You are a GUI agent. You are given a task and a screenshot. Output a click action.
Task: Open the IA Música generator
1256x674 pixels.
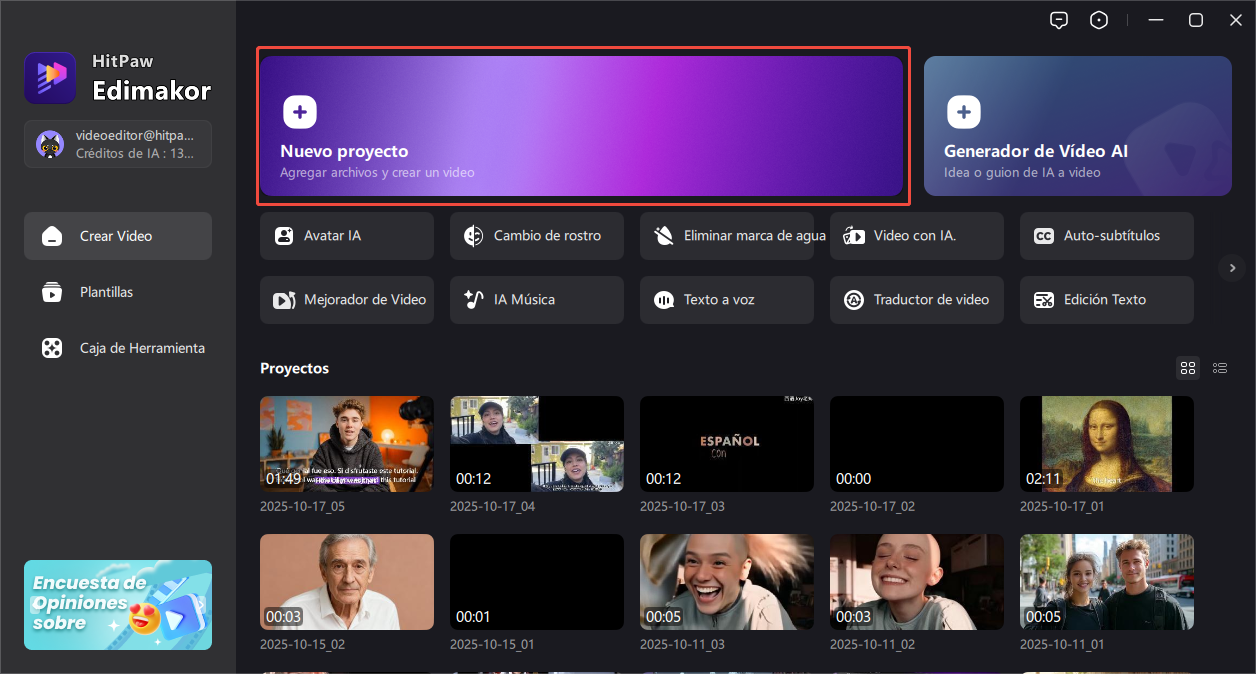pyautogui.click(x=536, y=299)
